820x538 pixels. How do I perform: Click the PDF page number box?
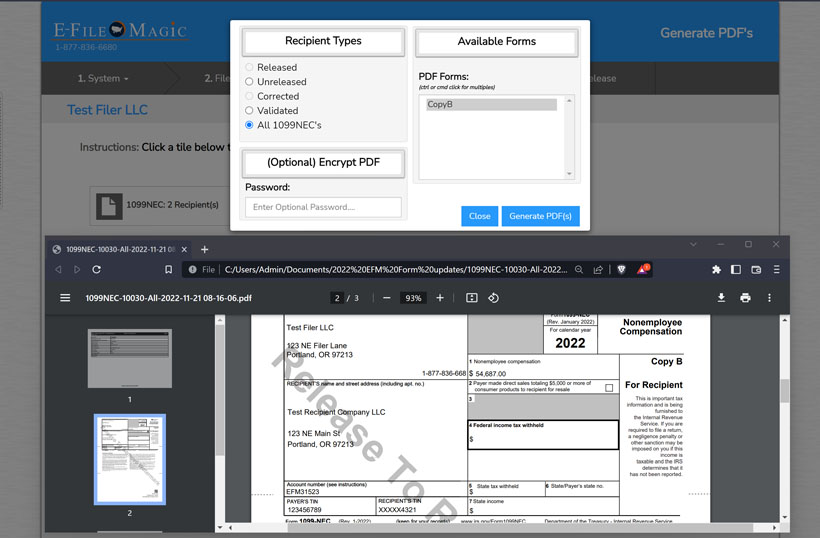point(337,298)
